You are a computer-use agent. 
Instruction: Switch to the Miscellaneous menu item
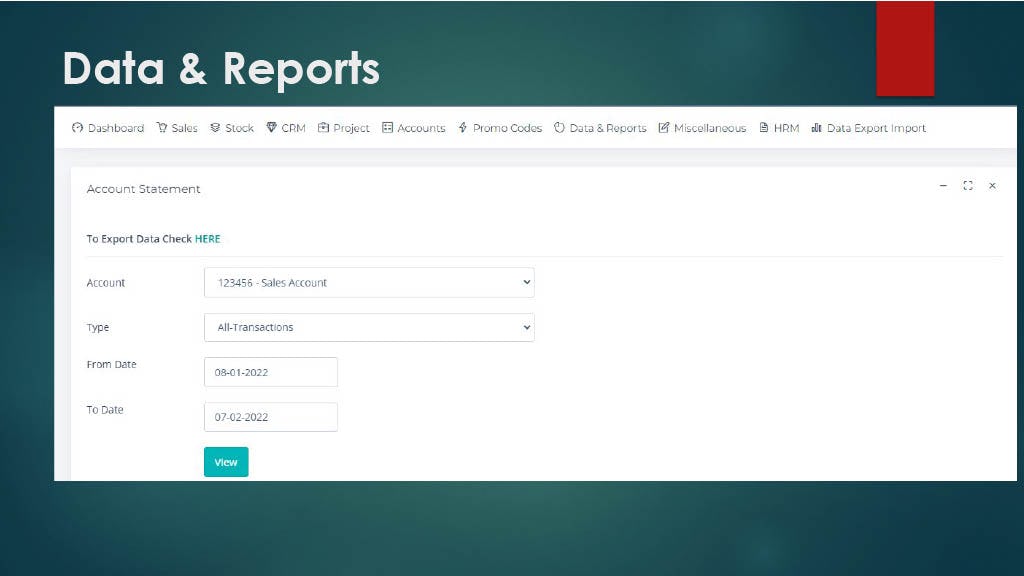tap(703, 128)
